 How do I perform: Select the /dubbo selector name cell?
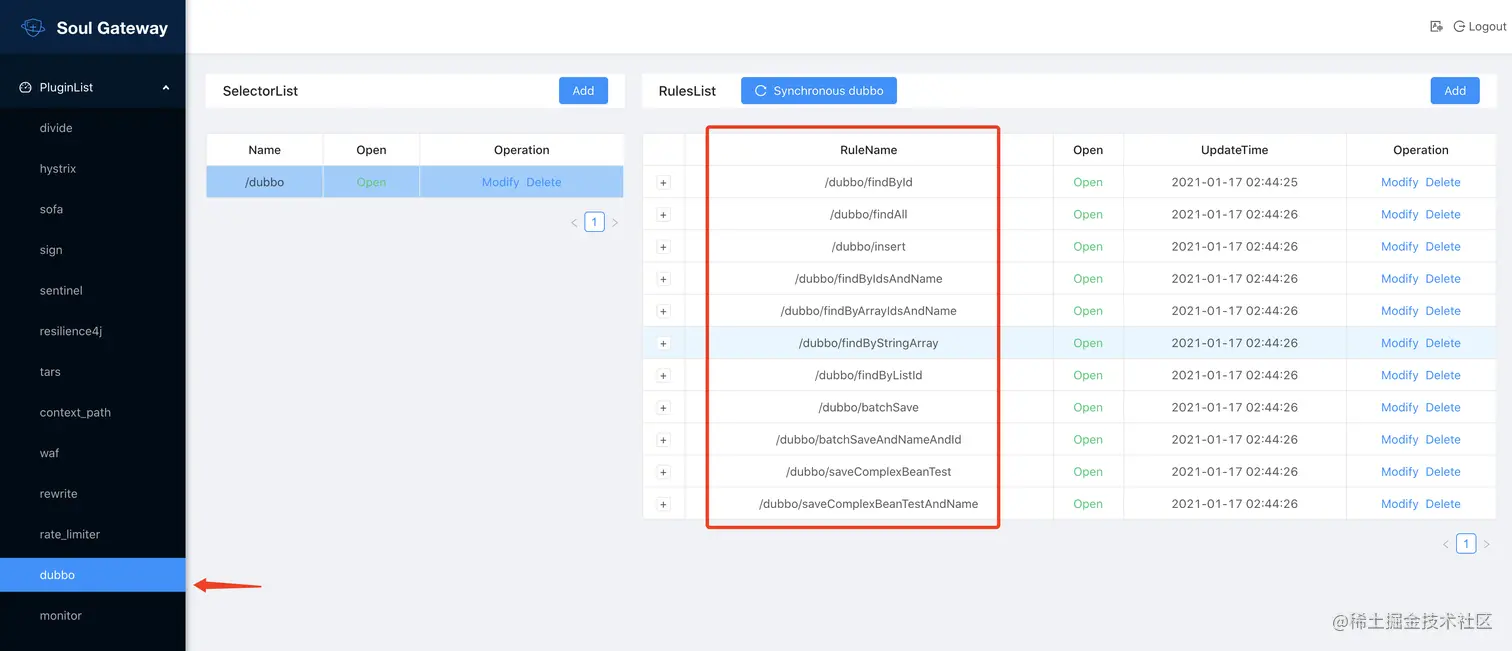[265, 182]
